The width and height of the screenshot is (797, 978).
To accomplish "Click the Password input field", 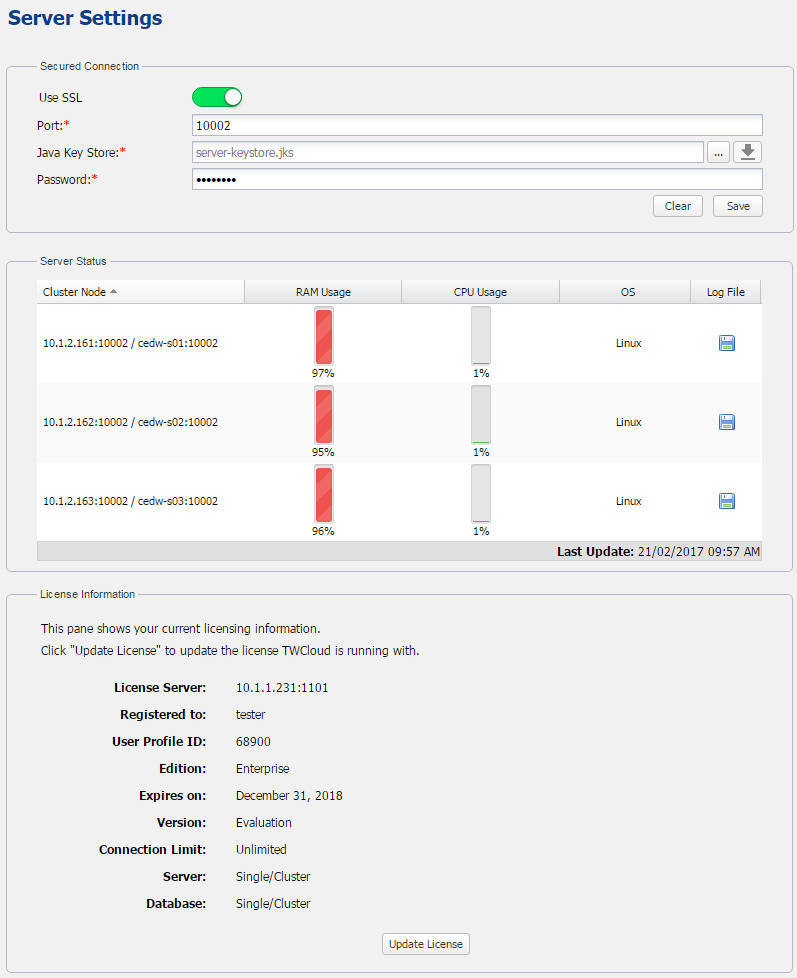I will (x=477, y=180).
